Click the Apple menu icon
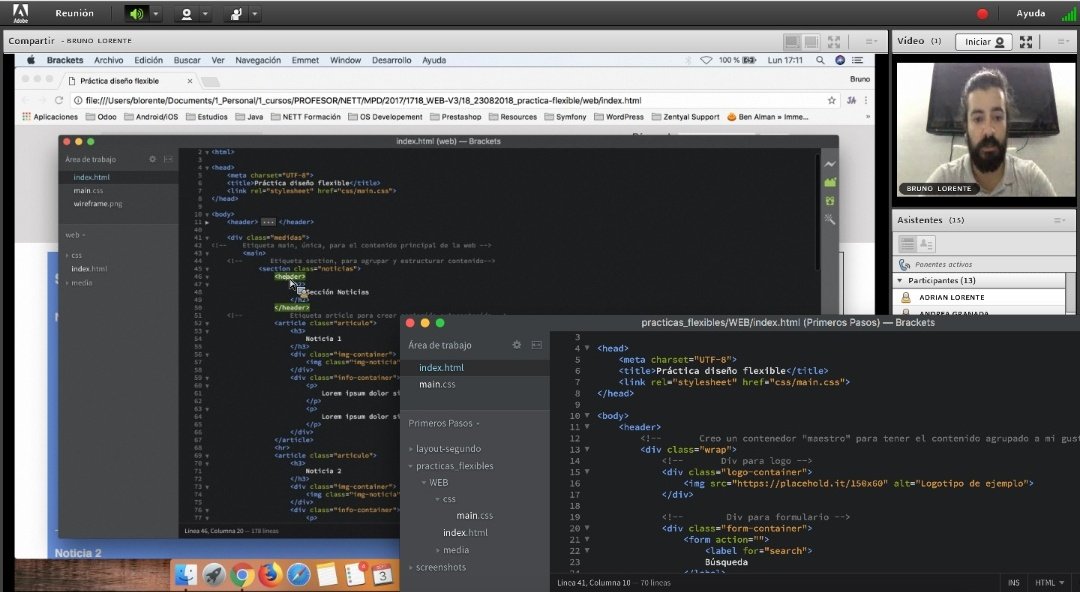 tap(31, 60)
